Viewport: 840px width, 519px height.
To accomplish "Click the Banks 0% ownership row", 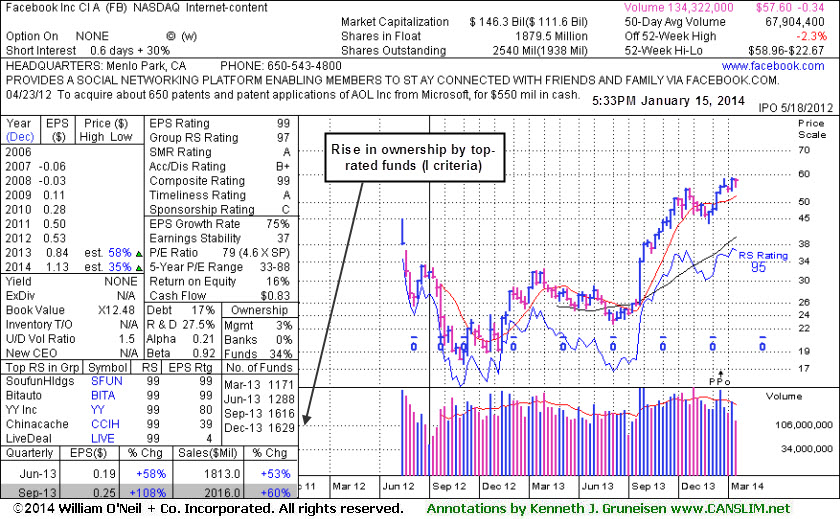I will coord(258,340).
